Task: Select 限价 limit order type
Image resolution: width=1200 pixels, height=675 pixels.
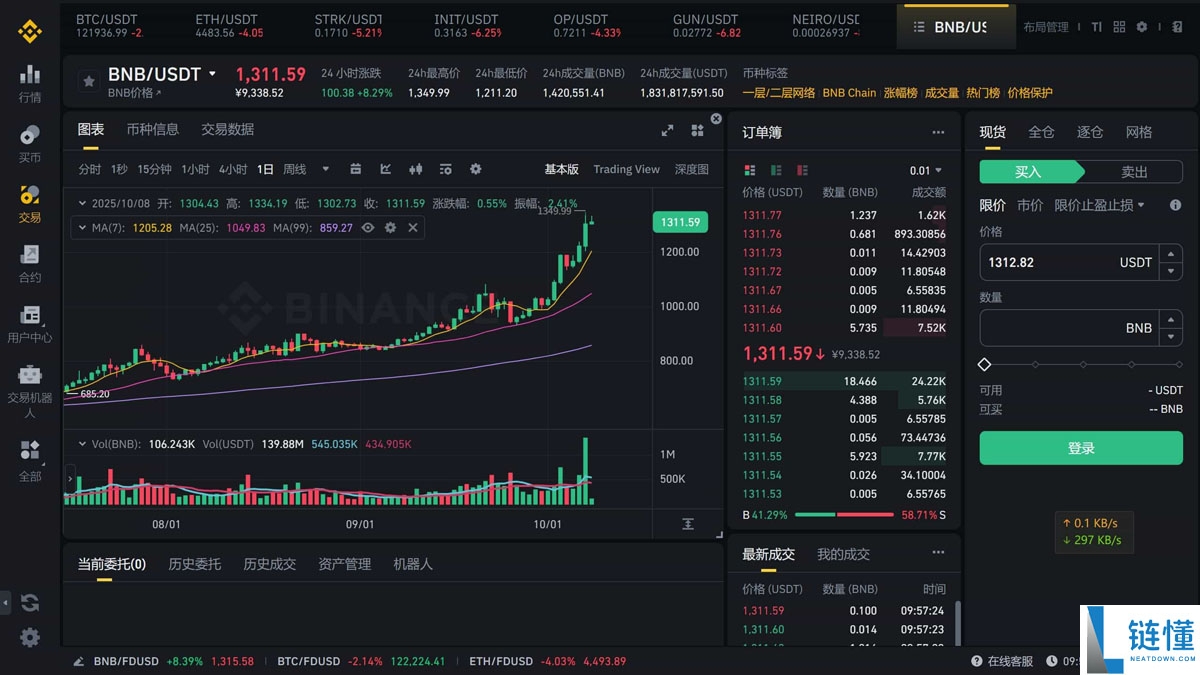Action: point(993,205)
